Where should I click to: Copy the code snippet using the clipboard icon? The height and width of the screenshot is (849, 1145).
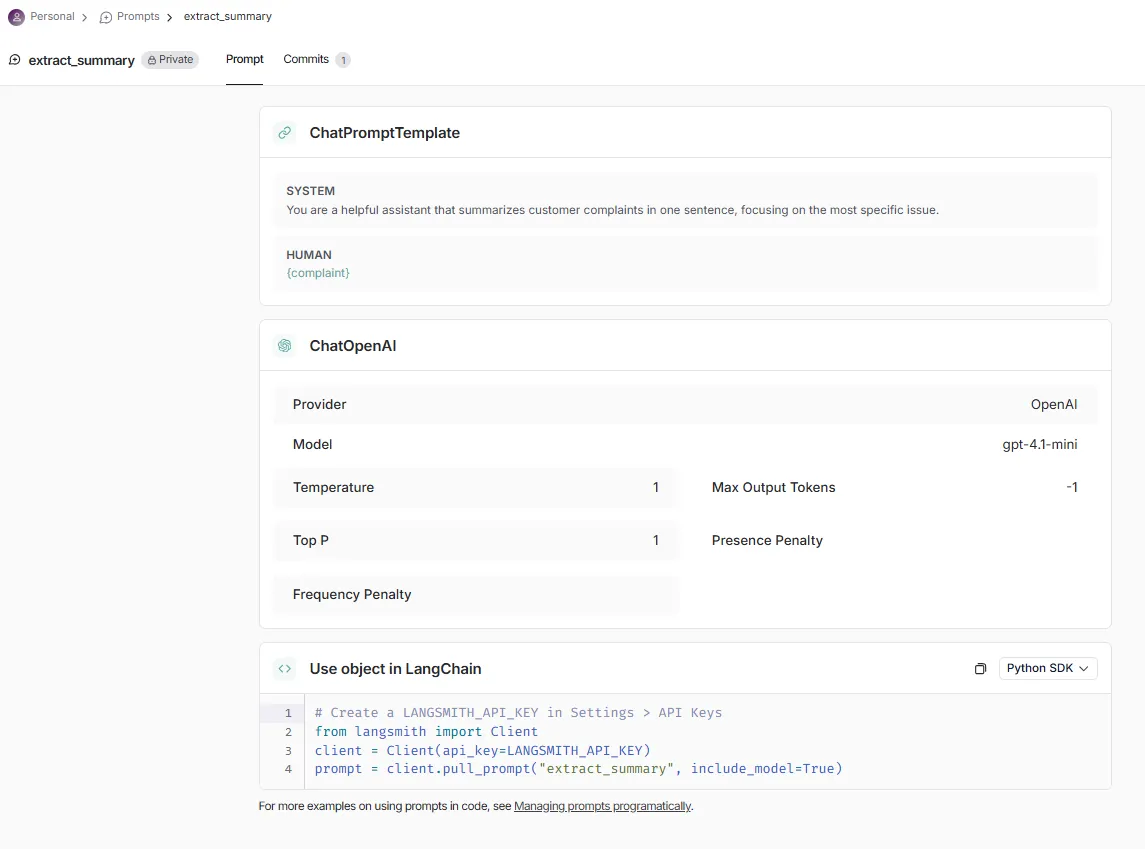pos(980,668)
